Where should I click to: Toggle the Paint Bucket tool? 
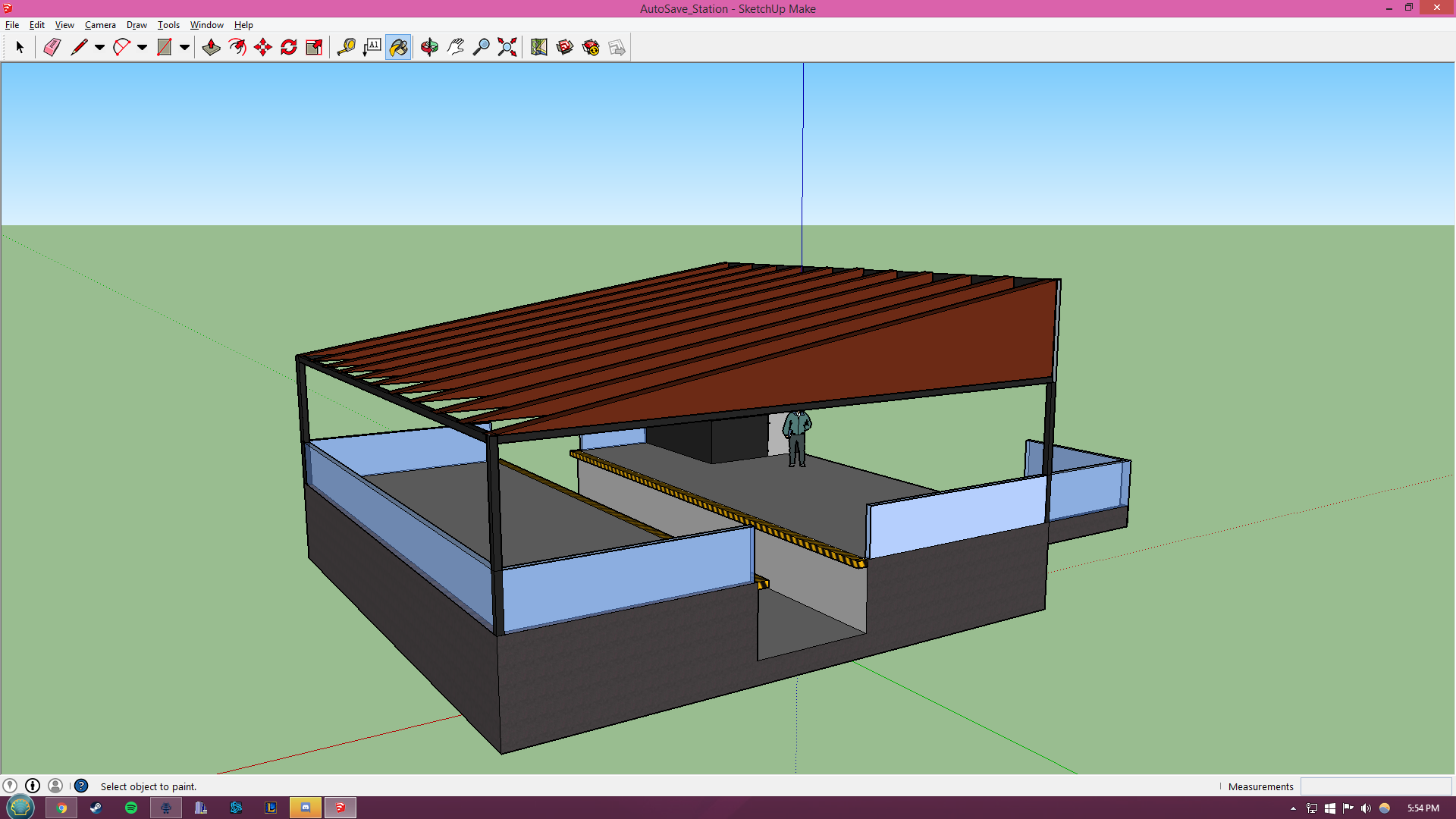click(398, 47)
